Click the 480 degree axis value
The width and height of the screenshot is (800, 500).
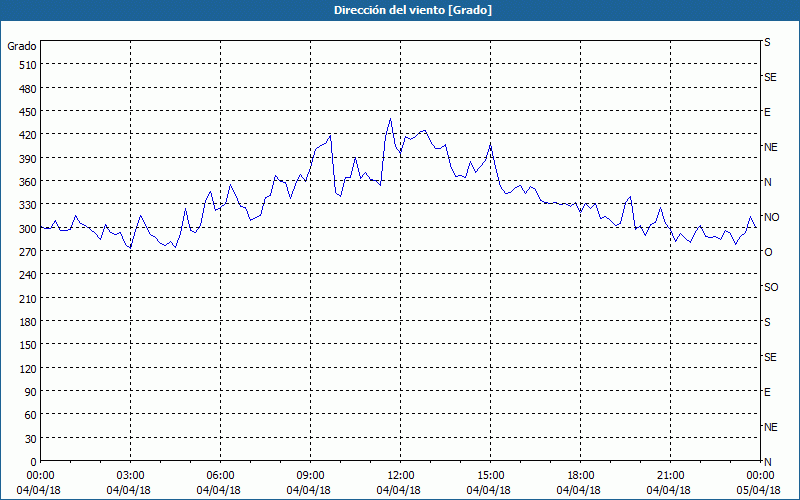pyautogui.click(x=28, y=89)
